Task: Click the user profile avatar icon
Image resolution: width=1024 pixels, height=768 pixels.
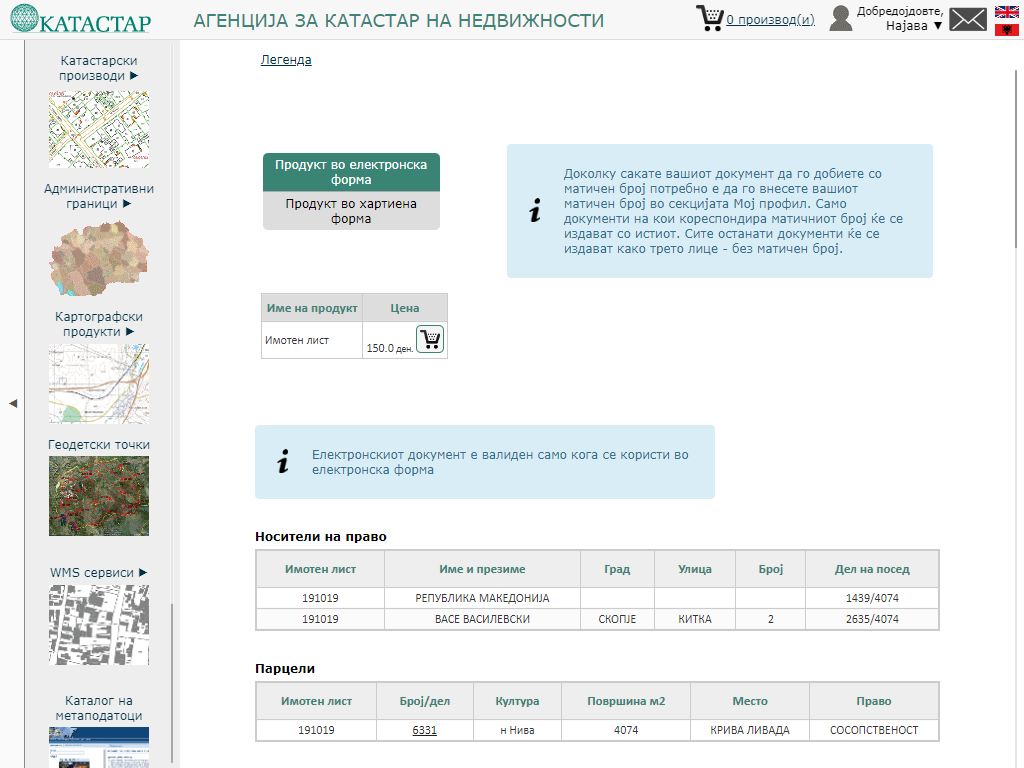Action: (x=841, y=19)
